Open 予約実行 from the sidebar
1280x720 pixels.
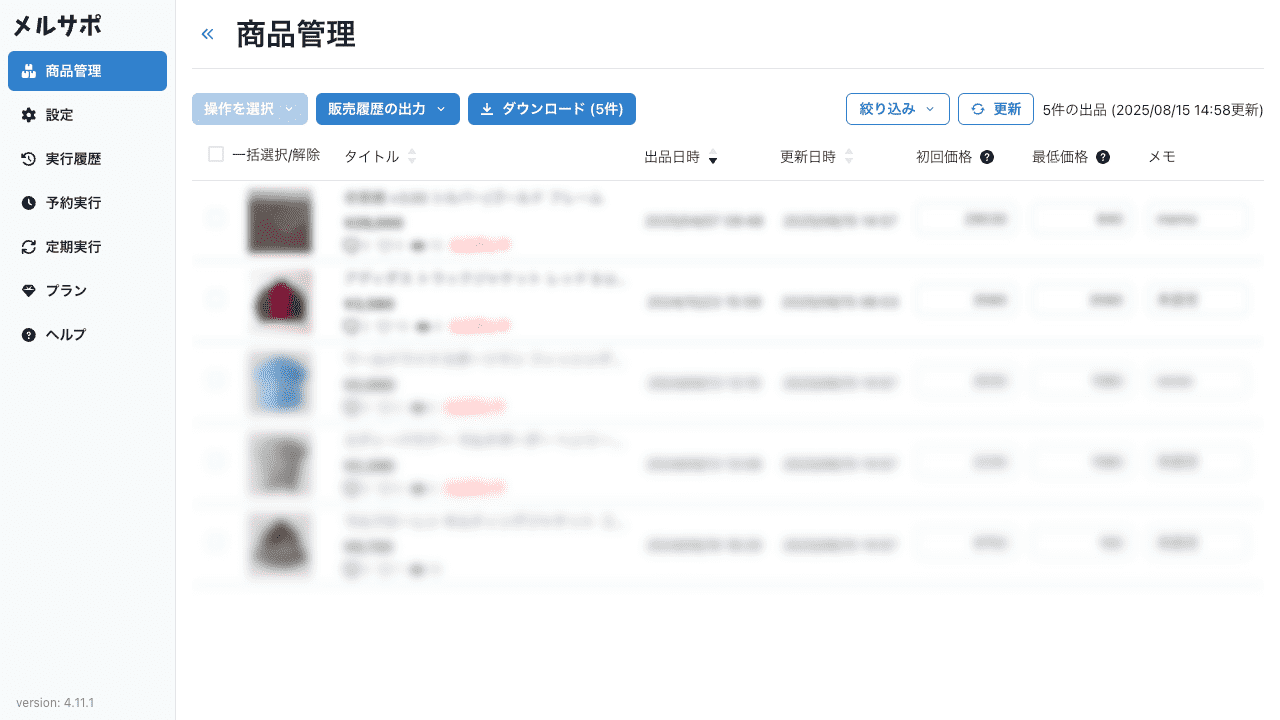point(73,203)
